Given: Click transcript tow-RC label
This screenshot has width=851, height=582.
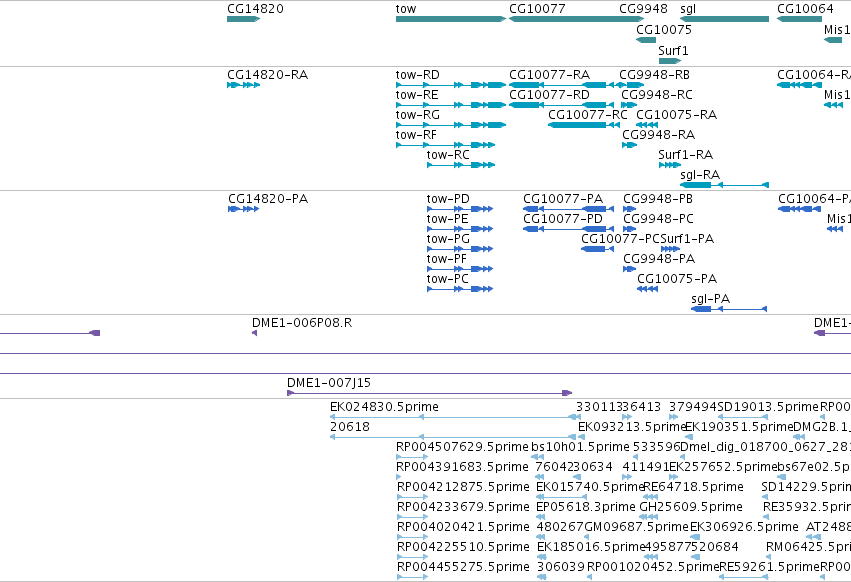Looking at the screenshot, I should tap(448, 155).
